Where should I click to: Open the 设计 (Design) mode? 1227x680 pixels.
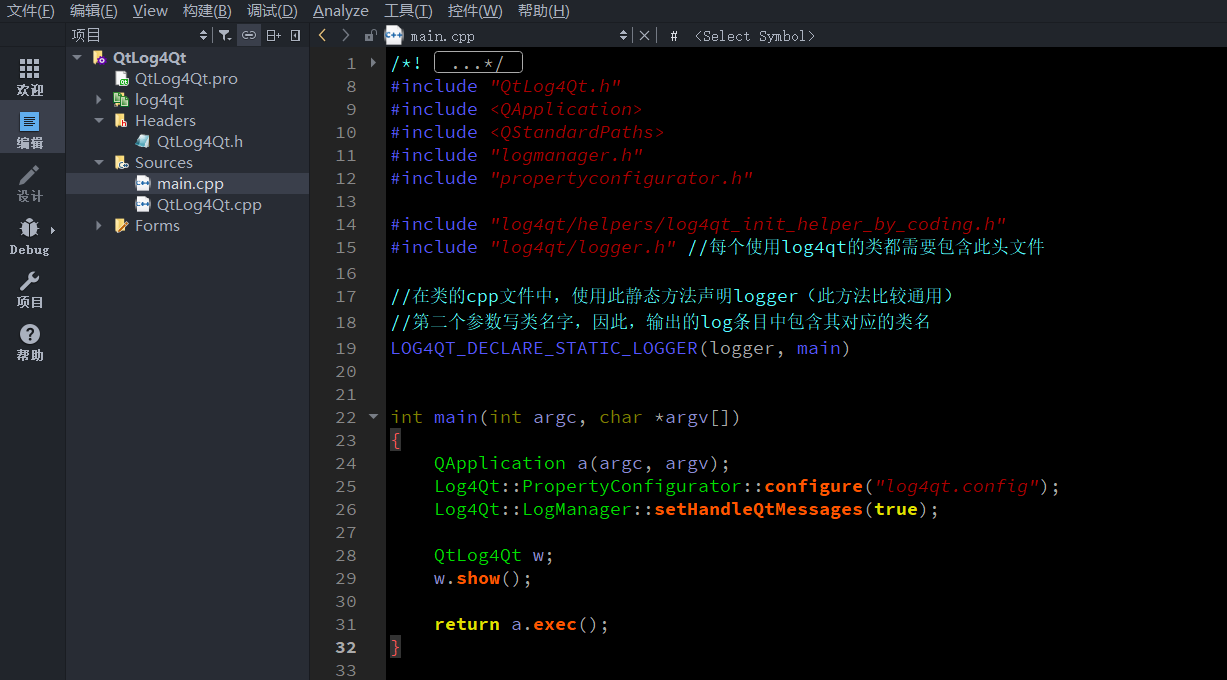tap(30, 182)
